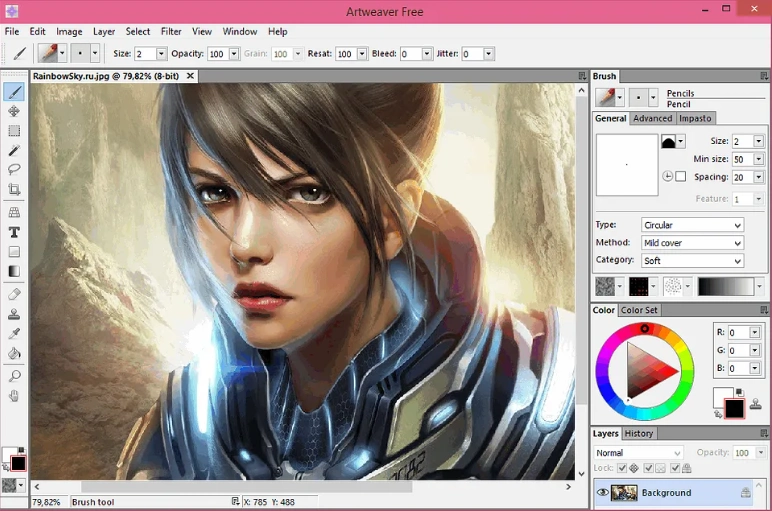The width and height of the screenshot is (772, 511).
Task: Click the black foreground swatch in Color panel
Action: tap(734, 408)
